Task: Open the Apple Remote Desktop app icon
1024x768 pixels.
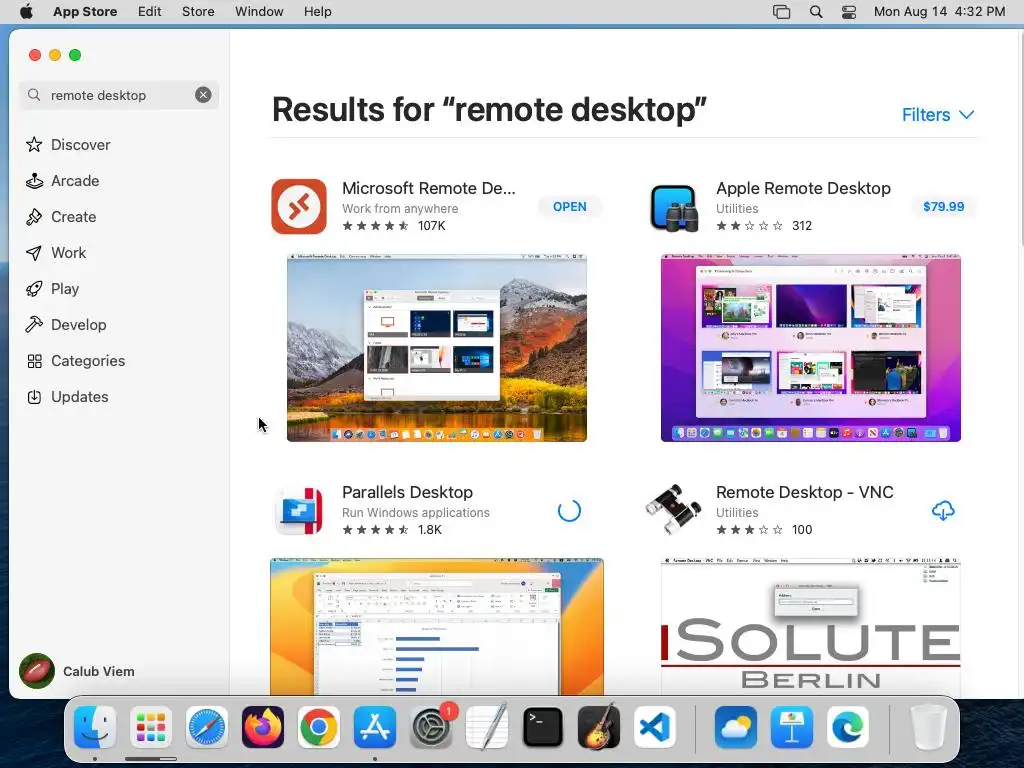Action: [673, 208]
